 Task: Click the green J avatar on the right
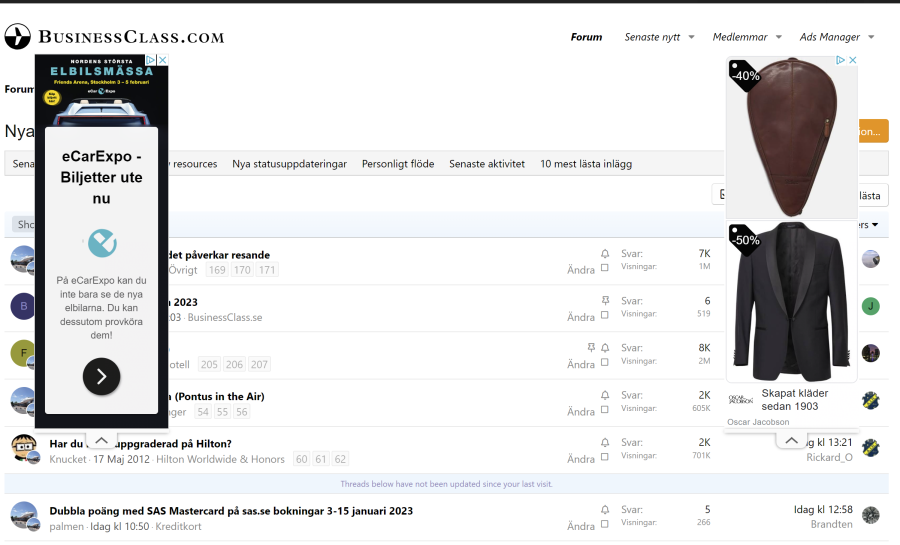tap(871, 306)
